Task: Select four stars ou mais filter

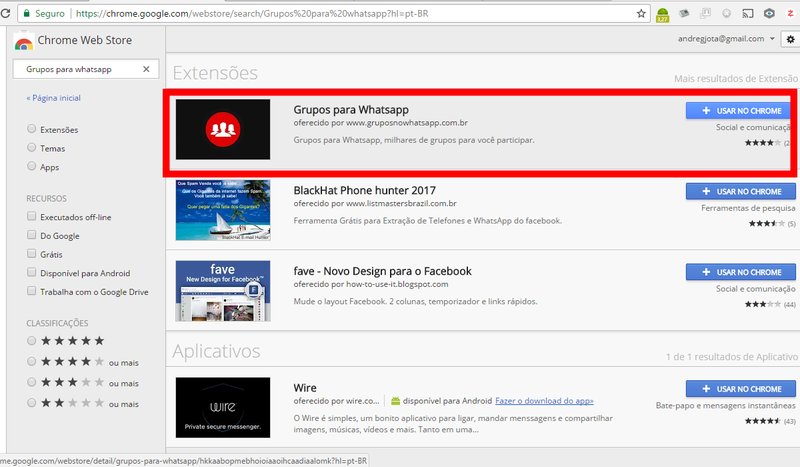Action: point(32,362)
